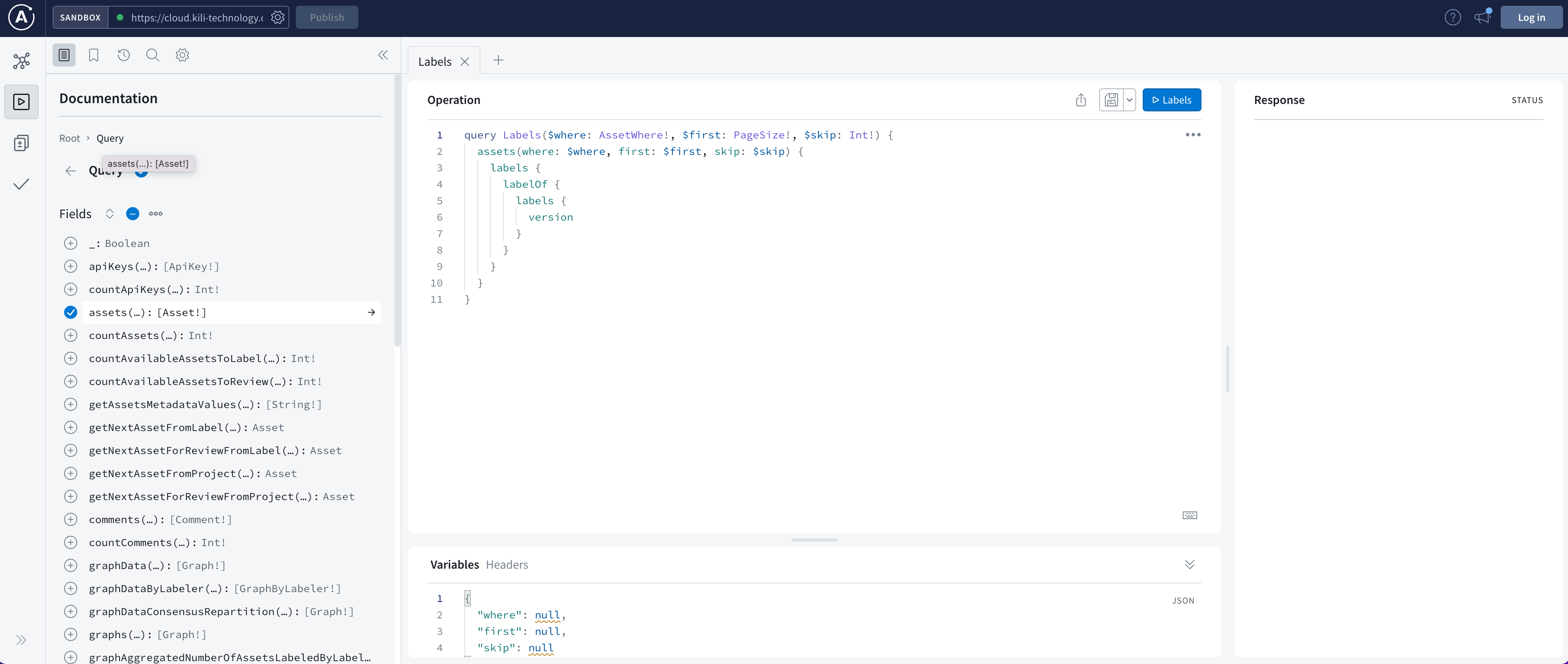Run the Labels operation

[1172, 100]
